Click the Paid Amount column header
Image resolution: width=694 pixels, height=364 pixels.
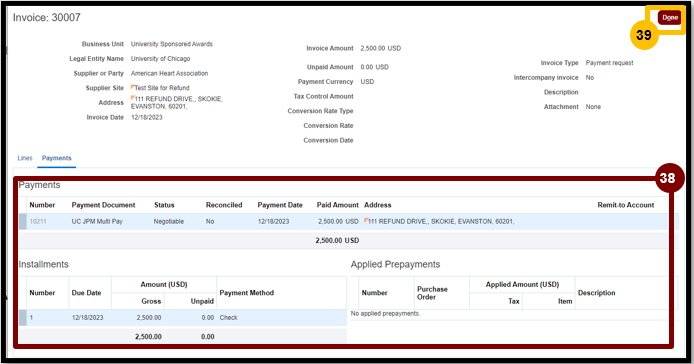[x=338, y=205]
